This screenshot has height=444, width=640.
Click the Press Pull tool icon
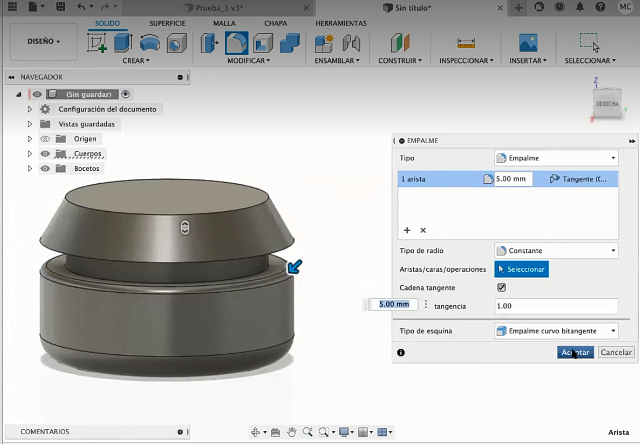[210, 43]
